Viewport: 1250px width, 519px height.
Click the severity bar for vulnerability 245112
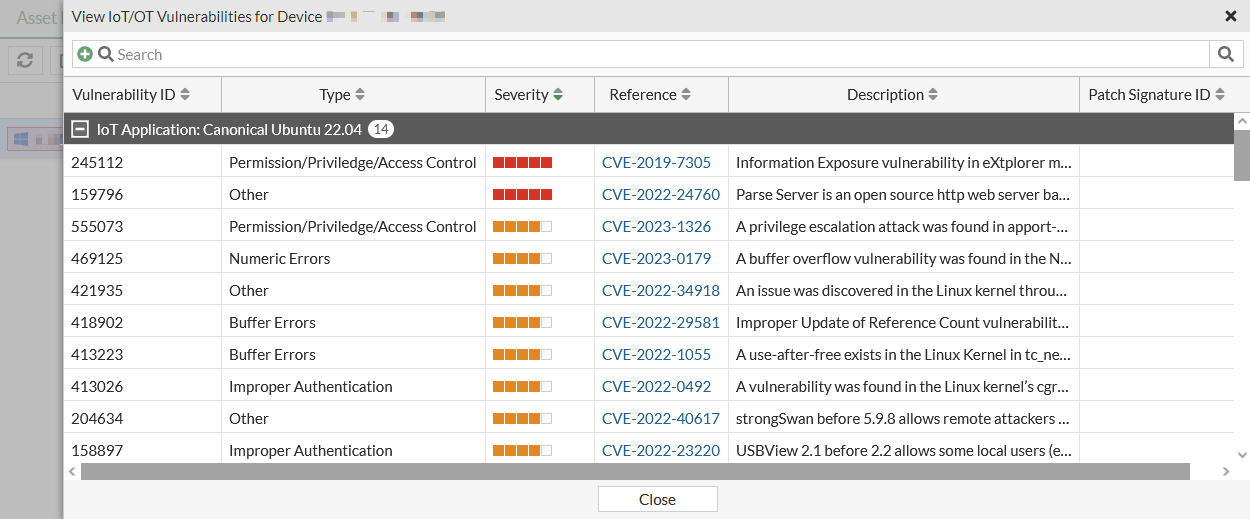(x=522, y=163)
